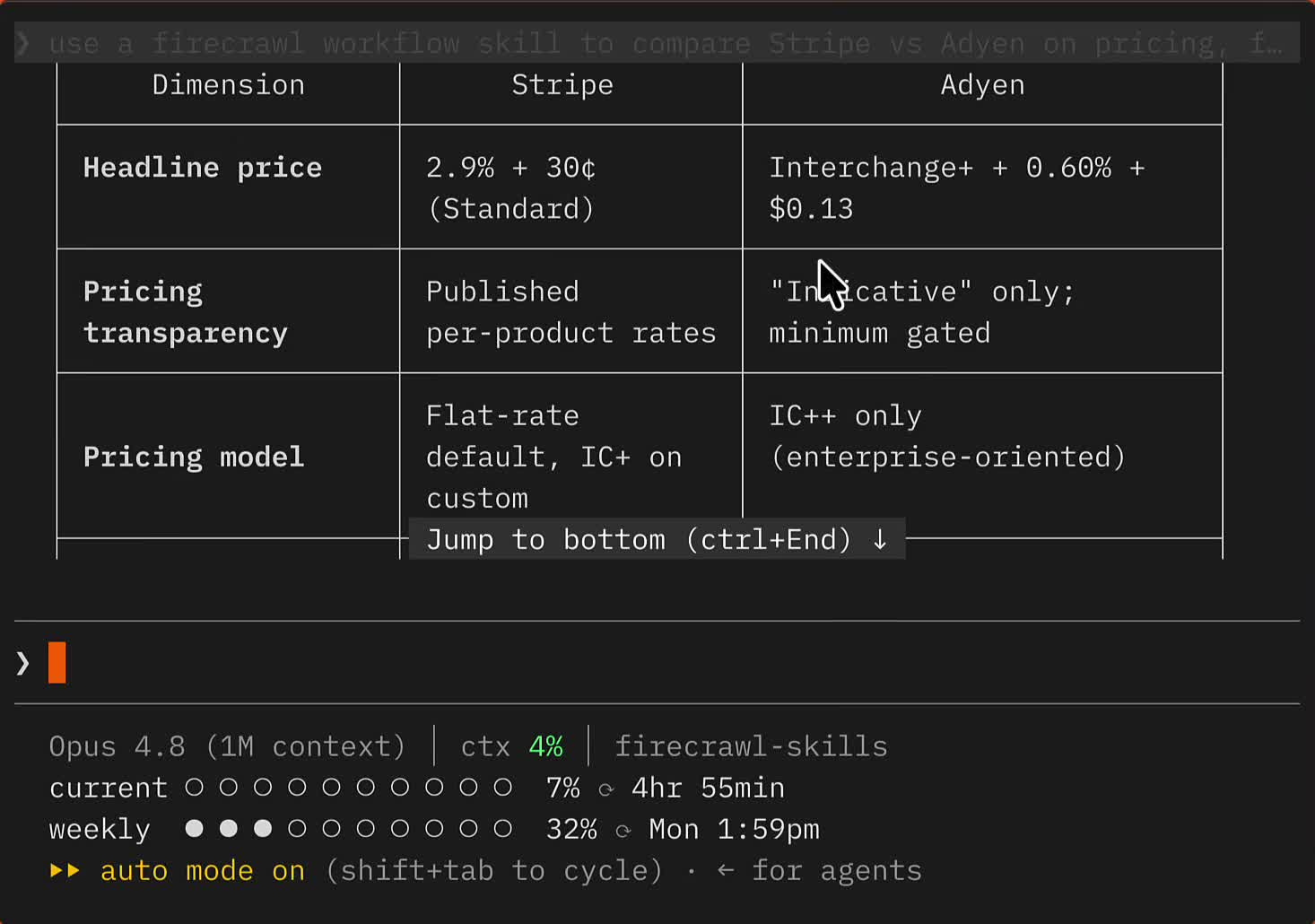1315x924 pixels.
Task: Click the 'firecrawl-skills' project label
Action: tap(751, 747)
